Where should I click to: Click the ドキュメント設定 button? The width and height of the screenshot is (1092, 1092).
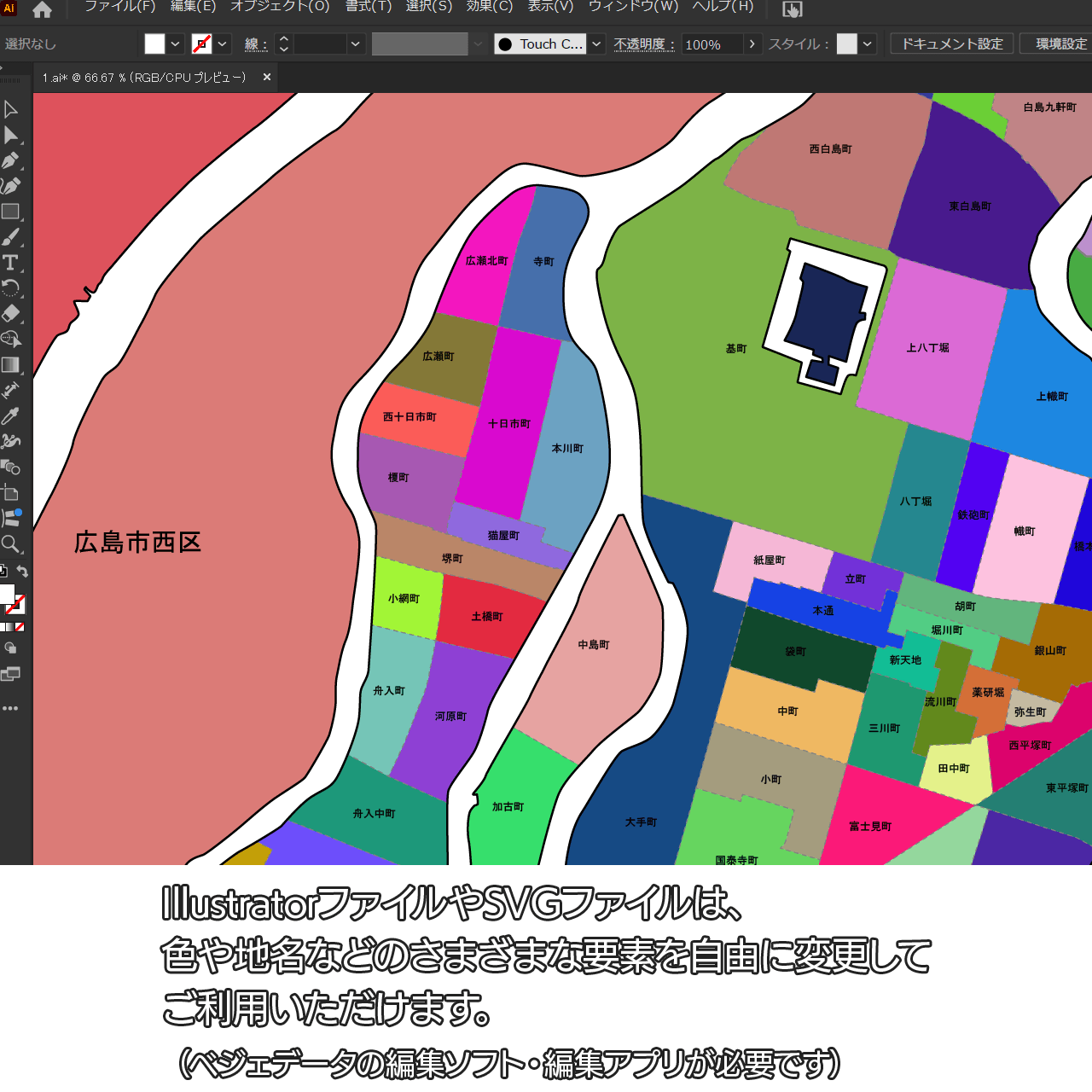(951, 44)
